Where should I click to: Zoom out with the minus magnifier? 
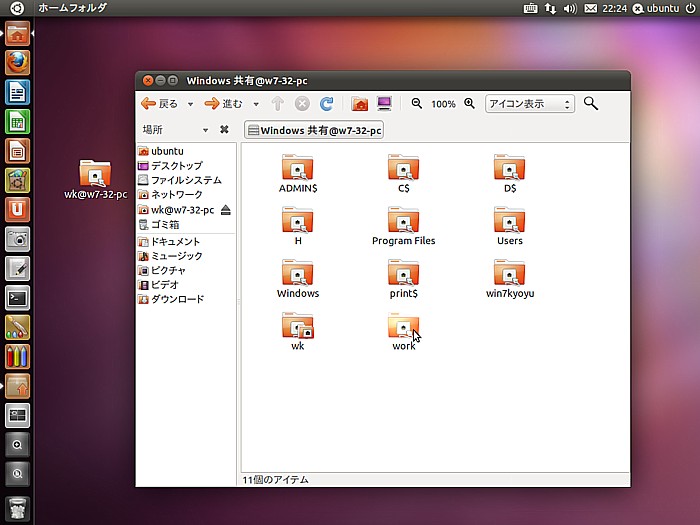tap(417, 104)
